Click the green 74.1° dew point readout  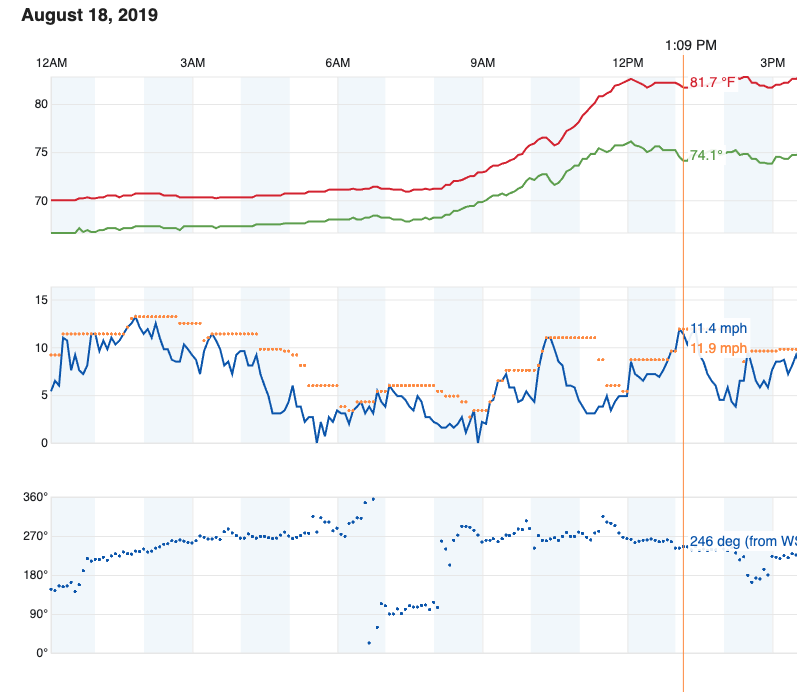pyautogui.click(x=706, y=155)
